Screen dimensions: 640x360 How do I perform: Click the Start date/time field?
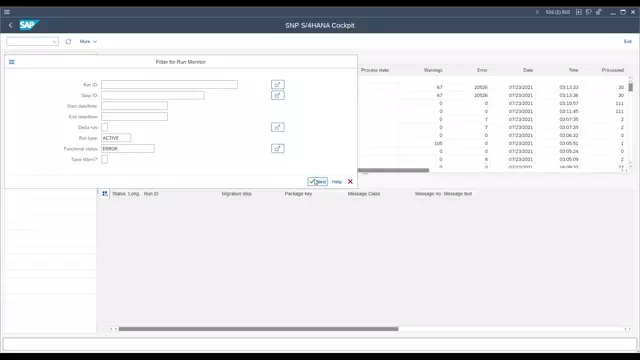click(x=134, y=106)
